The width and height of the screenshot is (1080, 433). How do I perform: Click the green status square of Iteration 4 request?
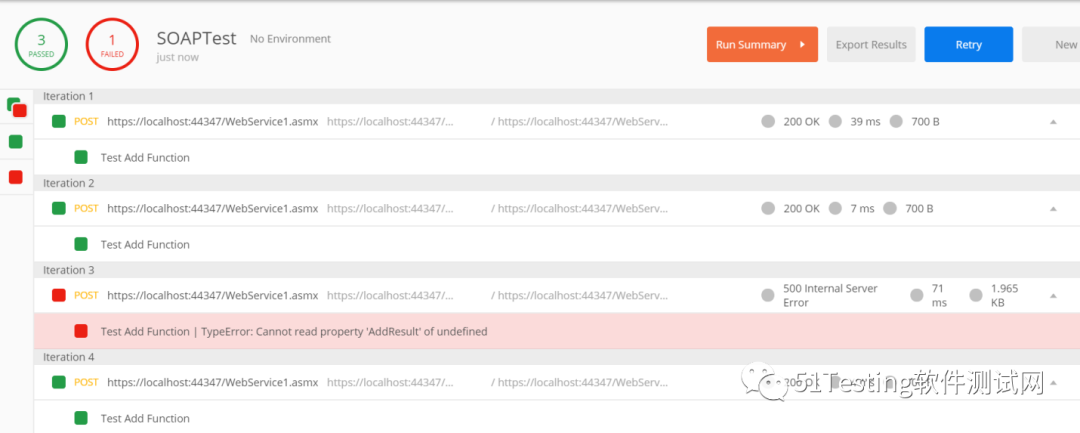[x=59, y=382]
